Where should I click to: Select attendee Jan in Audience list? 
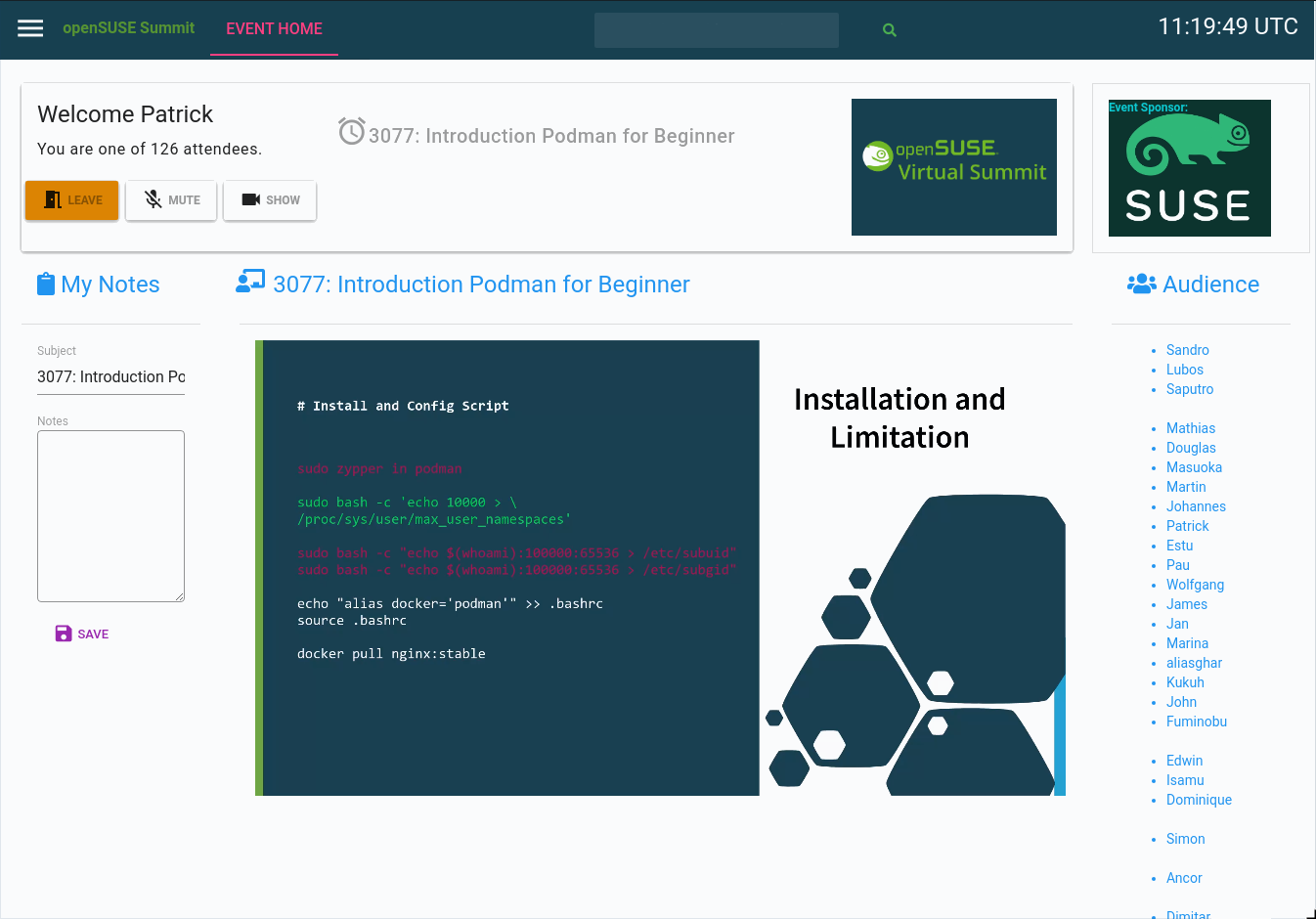1177,624
